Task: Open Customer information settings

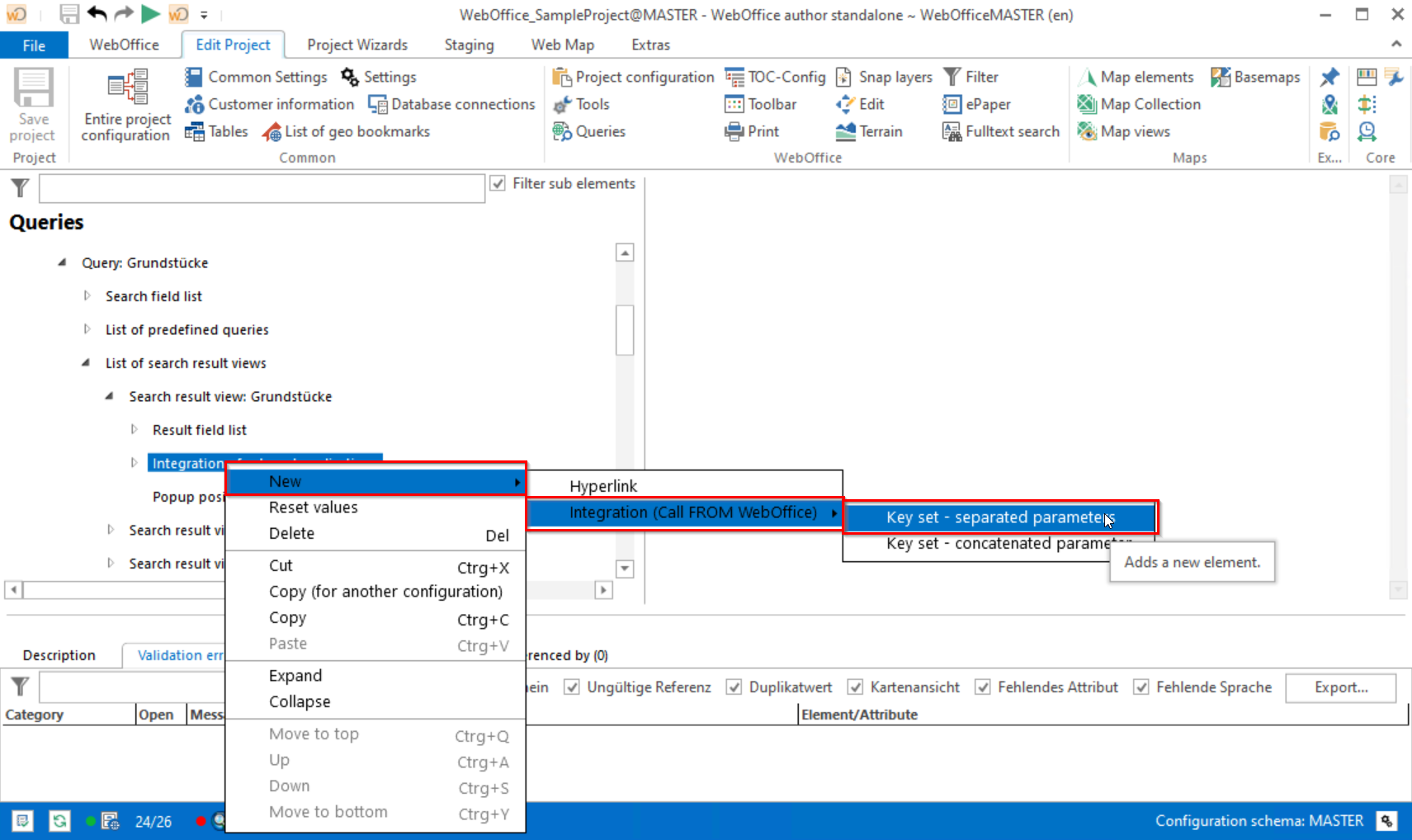Action: (x=269, y=104)
